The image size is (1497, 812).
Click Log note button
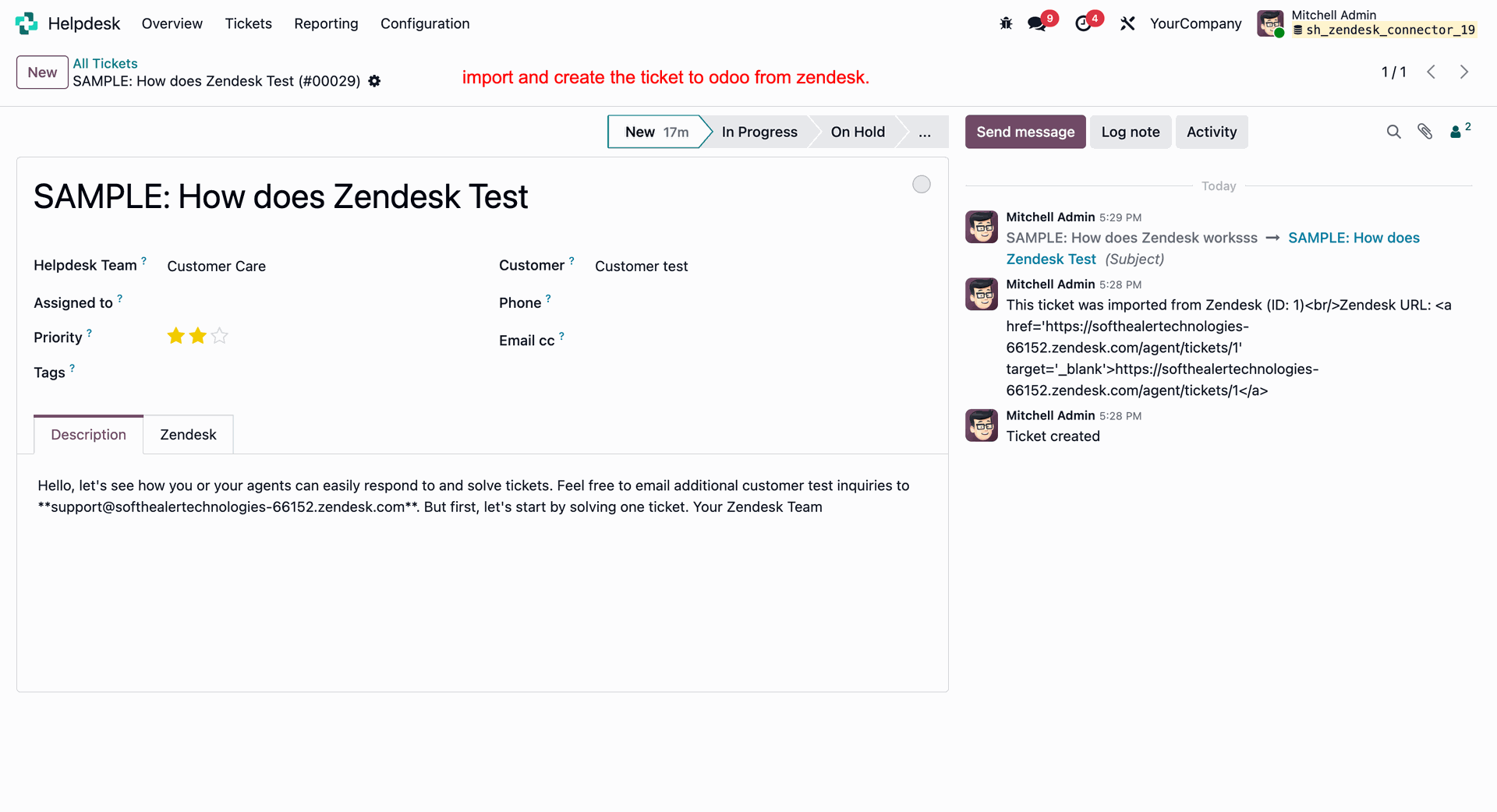click(1131, 132)
